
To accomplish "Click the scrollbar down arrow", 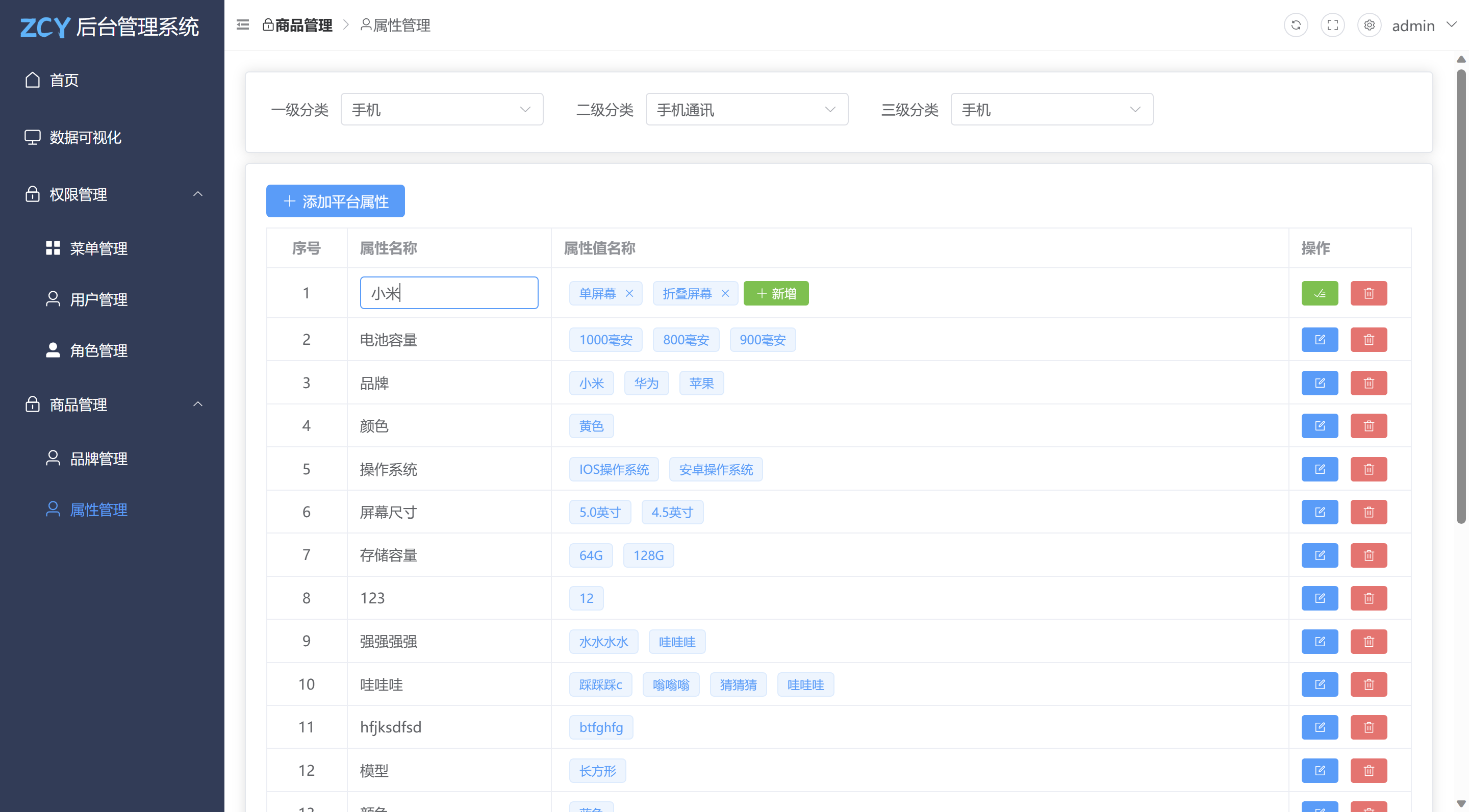I will pyautogui.click(x=1460, y=804).
